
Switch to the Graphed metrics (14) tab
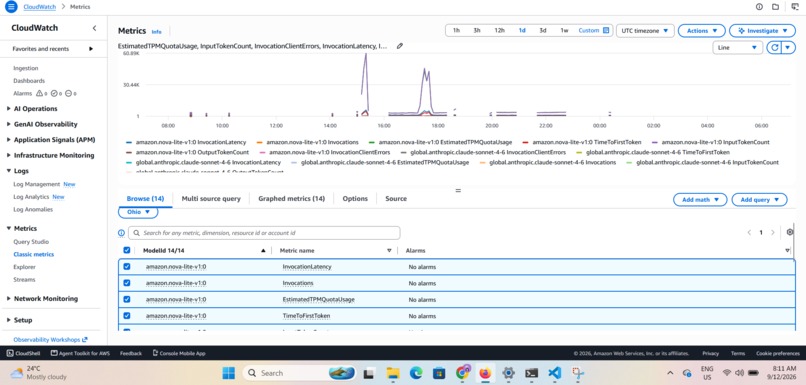click(x=291, y=198)
